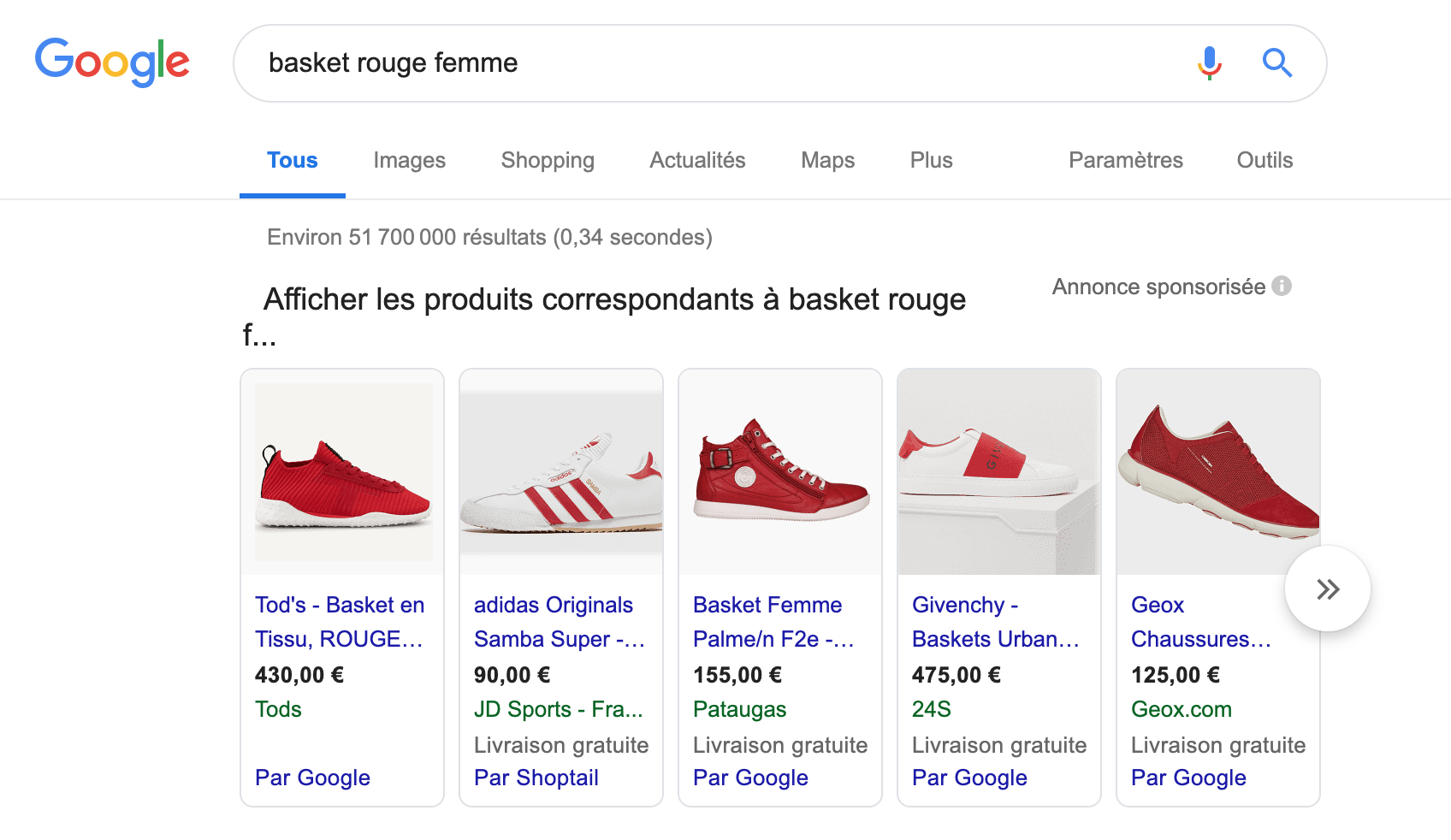The height and width of the screenshot is (840, 1451).
Task: Open Paramètres menu
Action: click(x=1125, y=160)
